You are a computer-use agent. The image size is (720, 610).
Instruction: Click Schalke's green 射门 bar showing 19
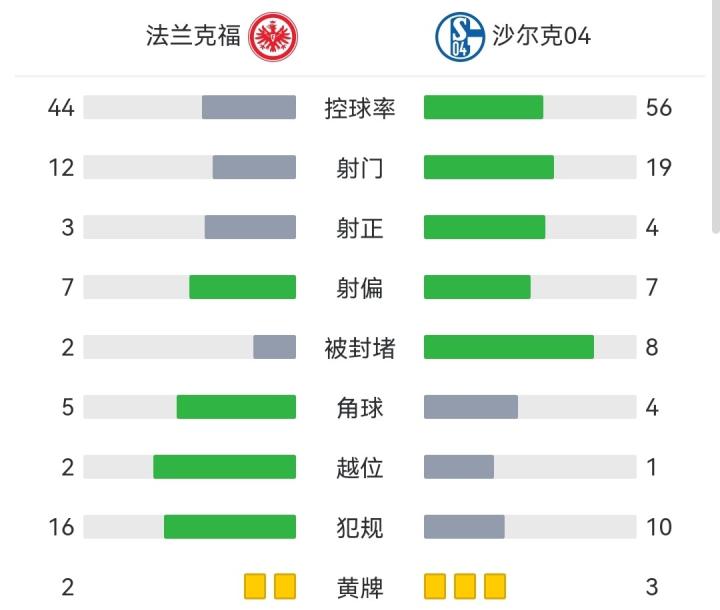(x=488, y=167)
